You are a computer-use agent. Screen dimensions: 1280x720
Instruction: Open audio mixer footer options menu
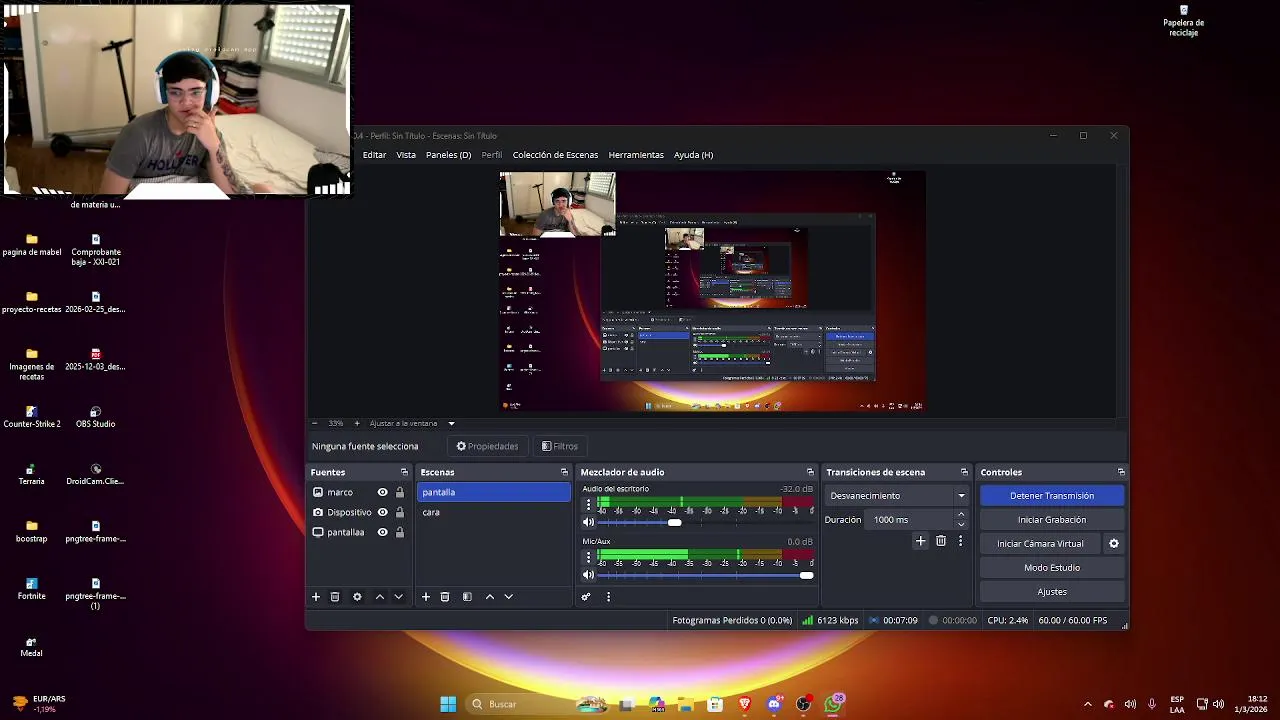608,597
